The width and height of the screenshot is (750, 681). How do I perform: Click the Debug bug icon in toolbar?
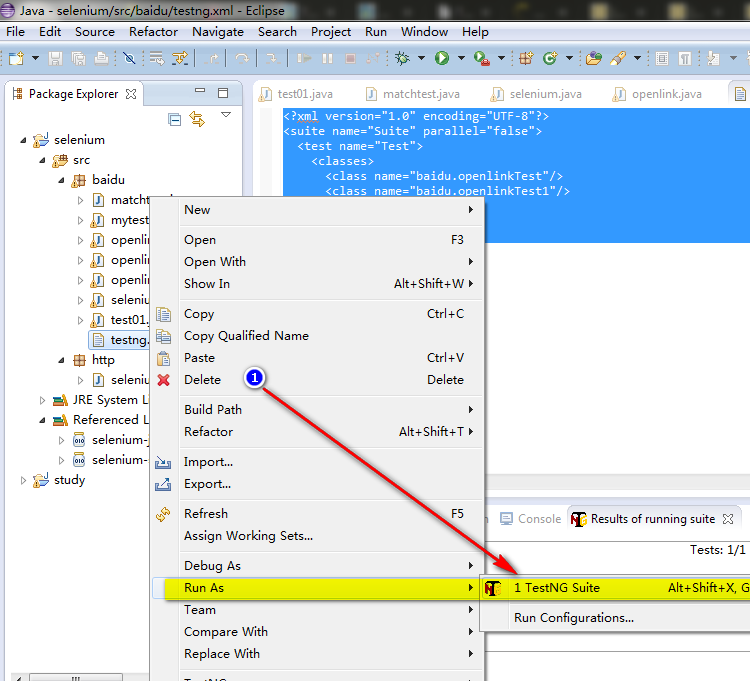pyautogui.click(x=403, y=59)
